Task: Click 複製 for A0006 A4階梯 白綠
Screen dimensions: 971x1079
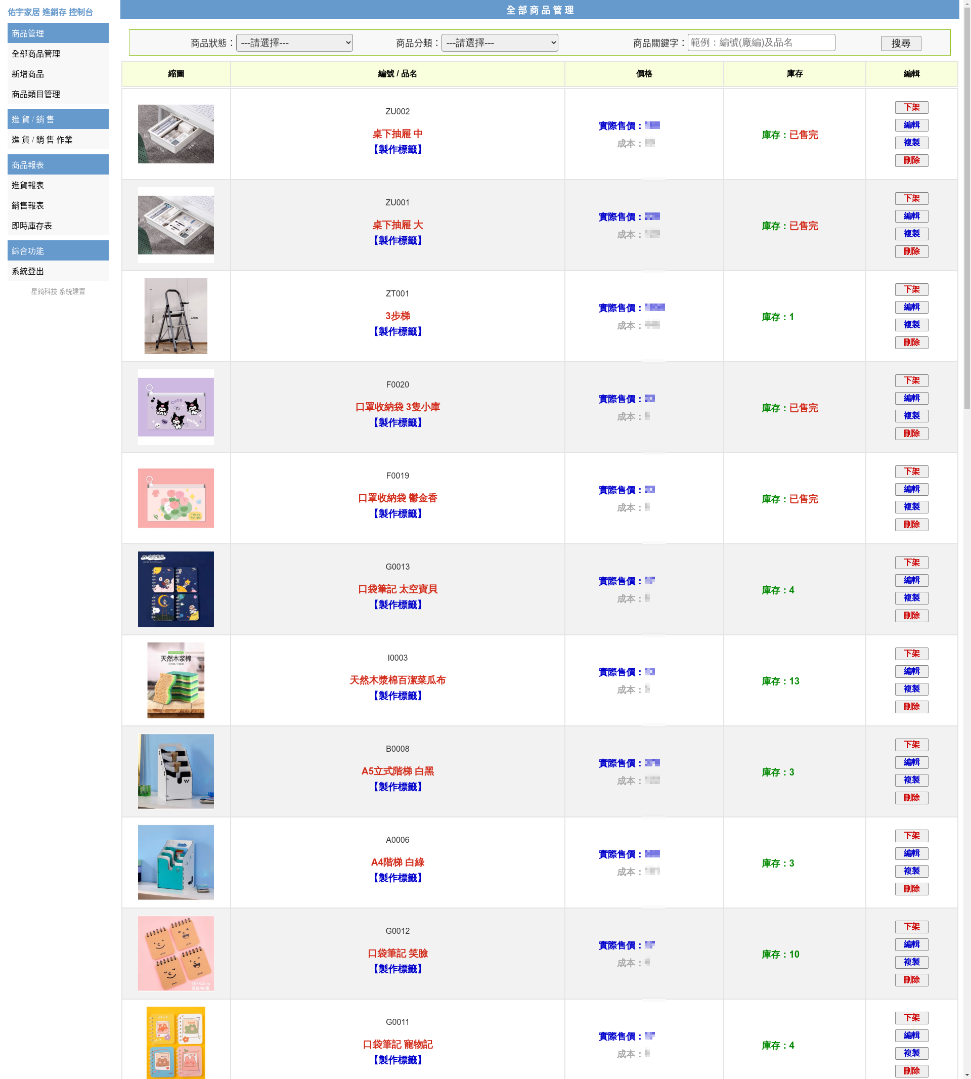Action: [x=912, y=871]
